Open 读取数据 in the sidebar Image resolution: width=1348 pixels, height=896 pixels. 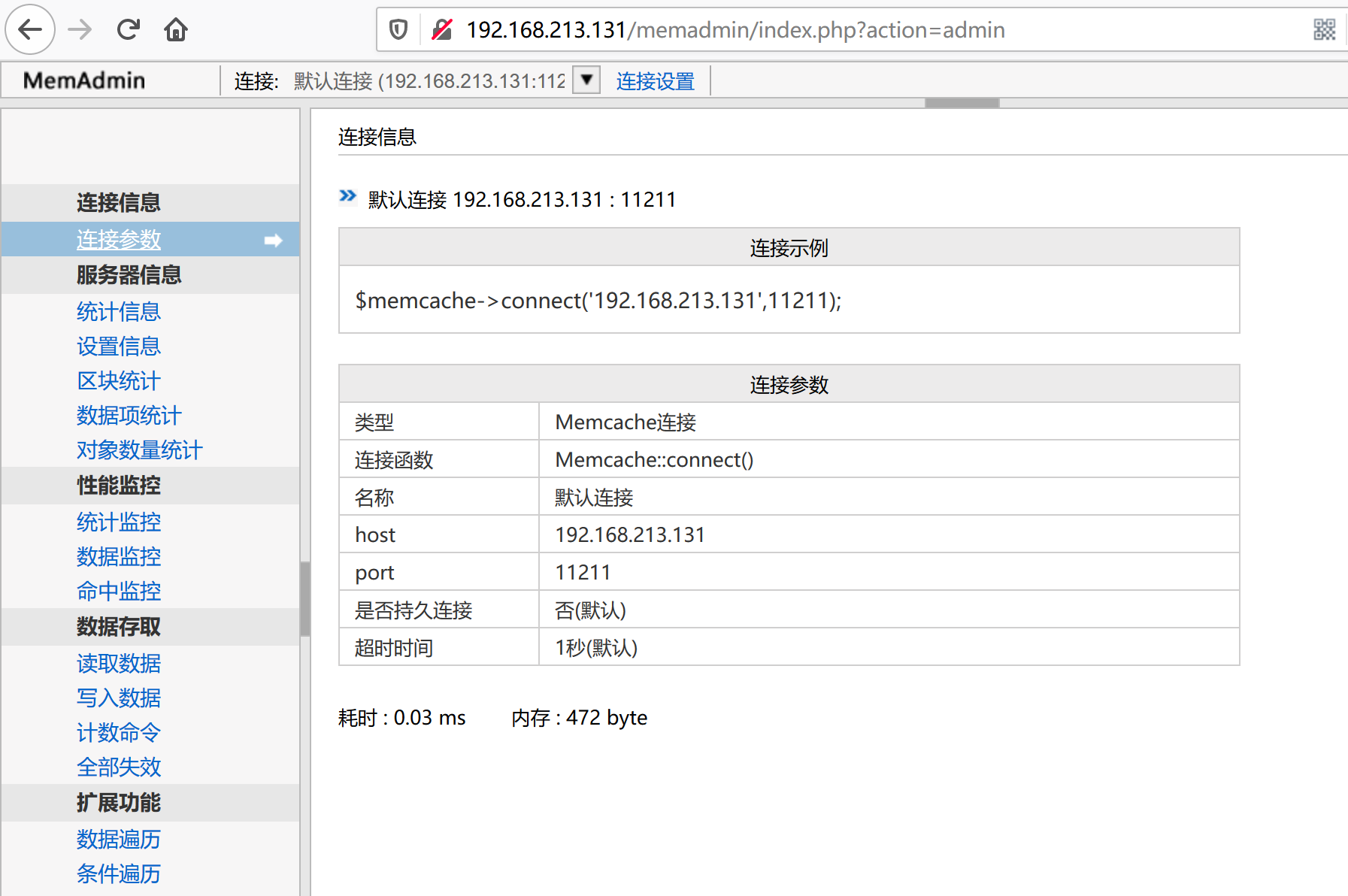click(x=119, y=664)
